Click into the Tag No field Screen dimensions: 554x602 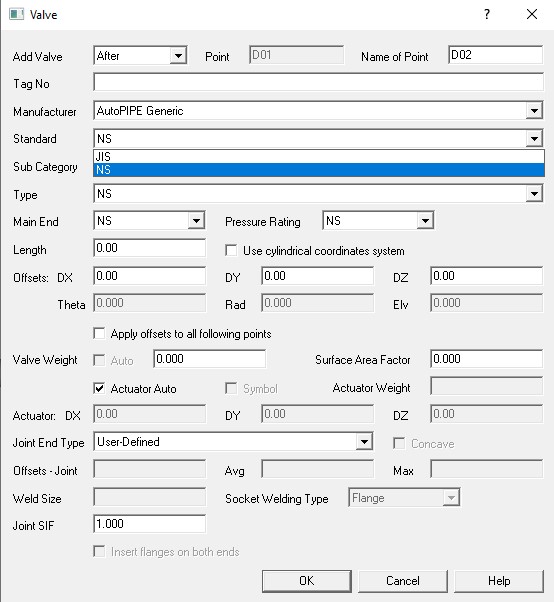click(319, 82)
